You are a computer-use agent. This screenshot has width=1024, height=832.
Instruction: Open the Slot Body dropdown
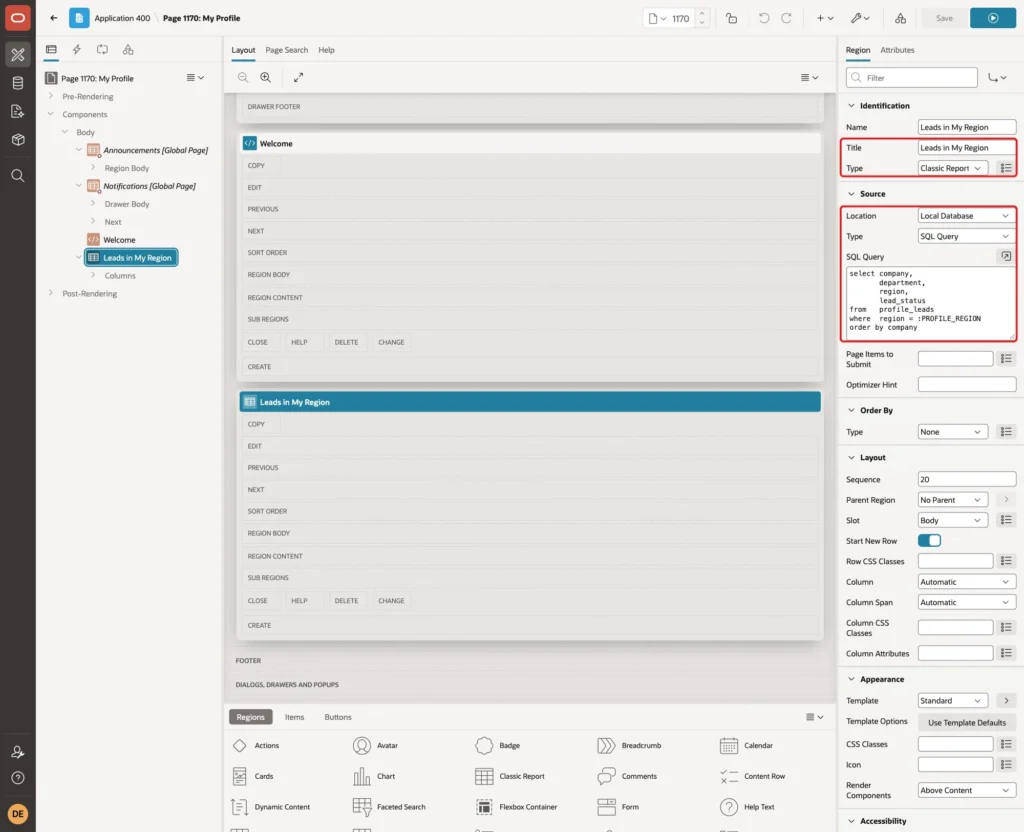tap(952, 520)
